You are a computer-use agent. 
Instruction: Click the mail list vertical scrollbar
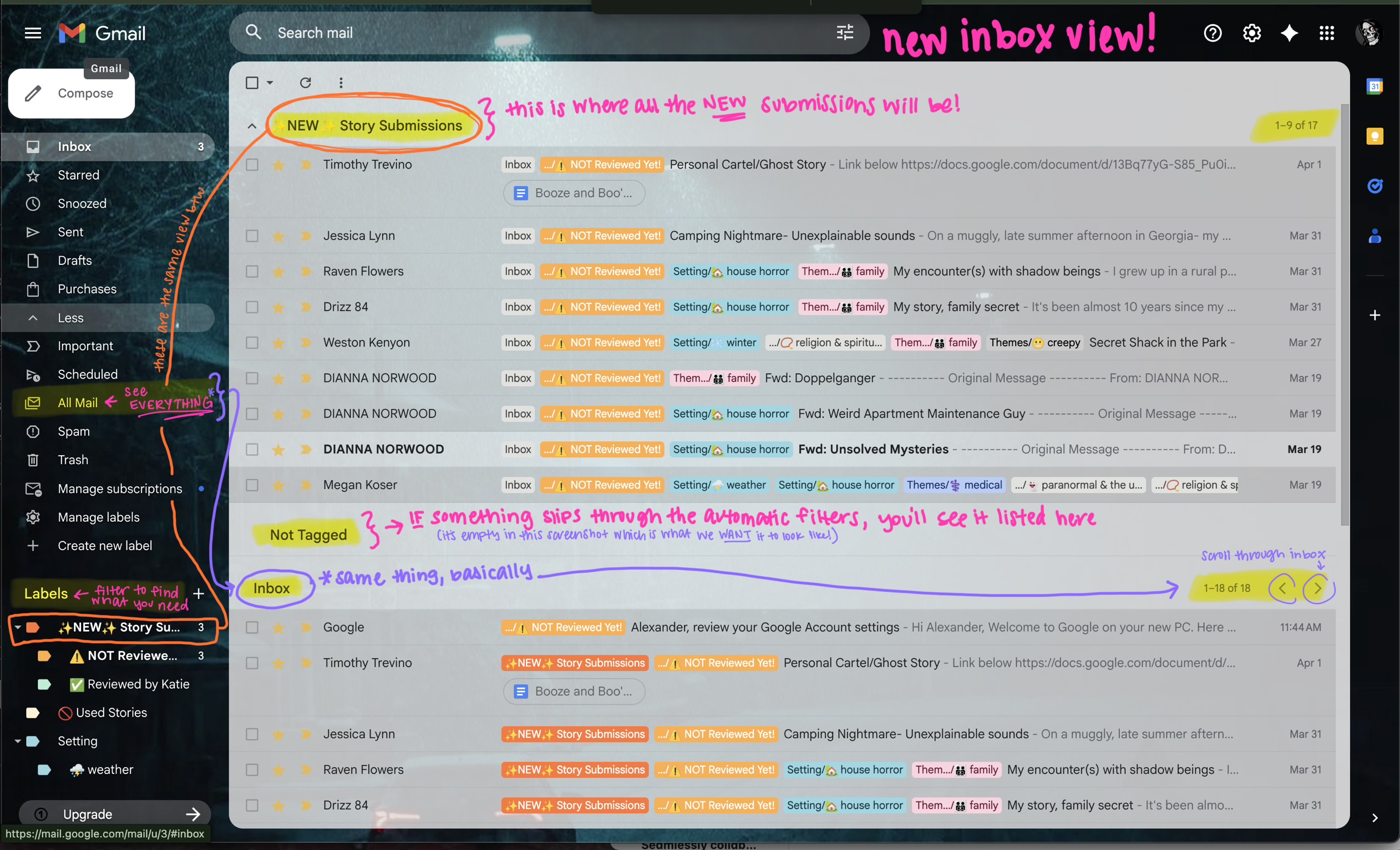click(x=1345, y=314)
